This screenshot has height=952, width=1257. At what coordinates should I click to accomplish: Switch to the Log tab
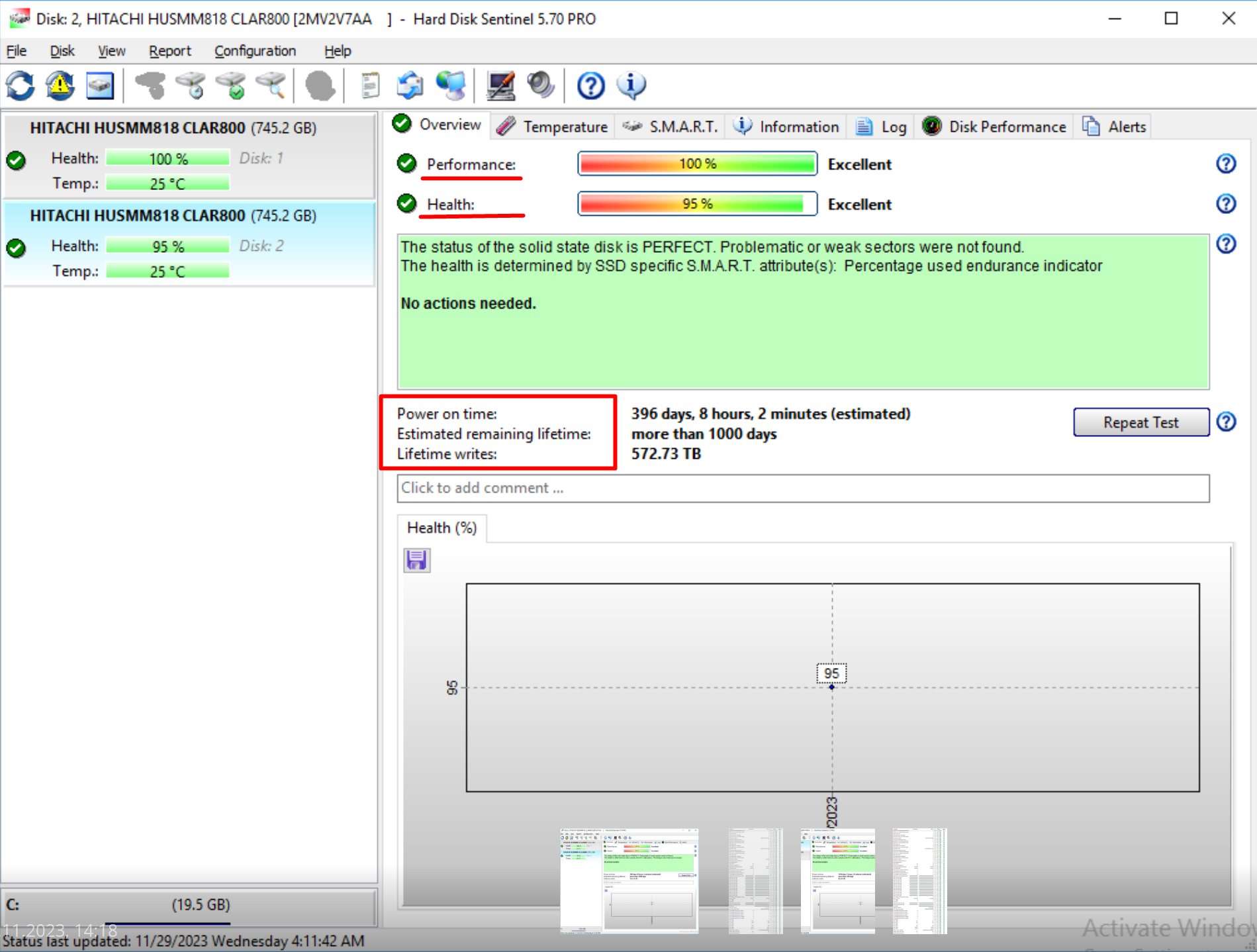tap(880, 126)
